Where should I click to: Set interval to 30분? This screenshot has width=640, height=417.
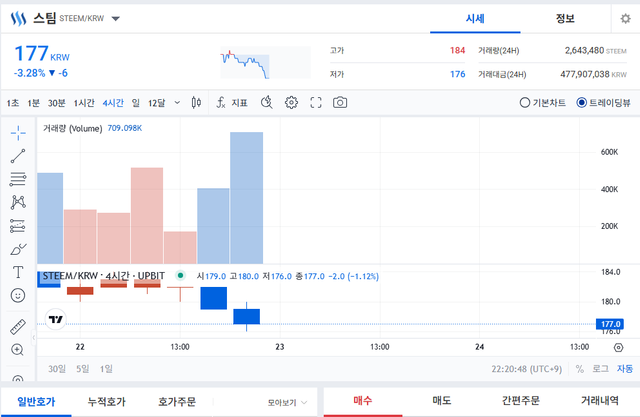57,103
